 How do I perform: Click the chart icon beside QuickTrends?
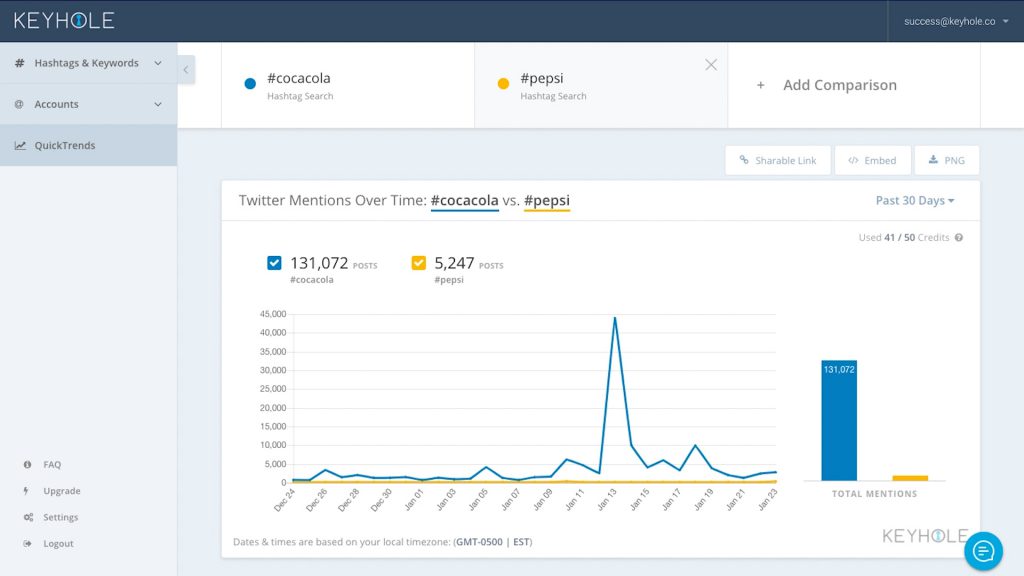click(20, 145)
